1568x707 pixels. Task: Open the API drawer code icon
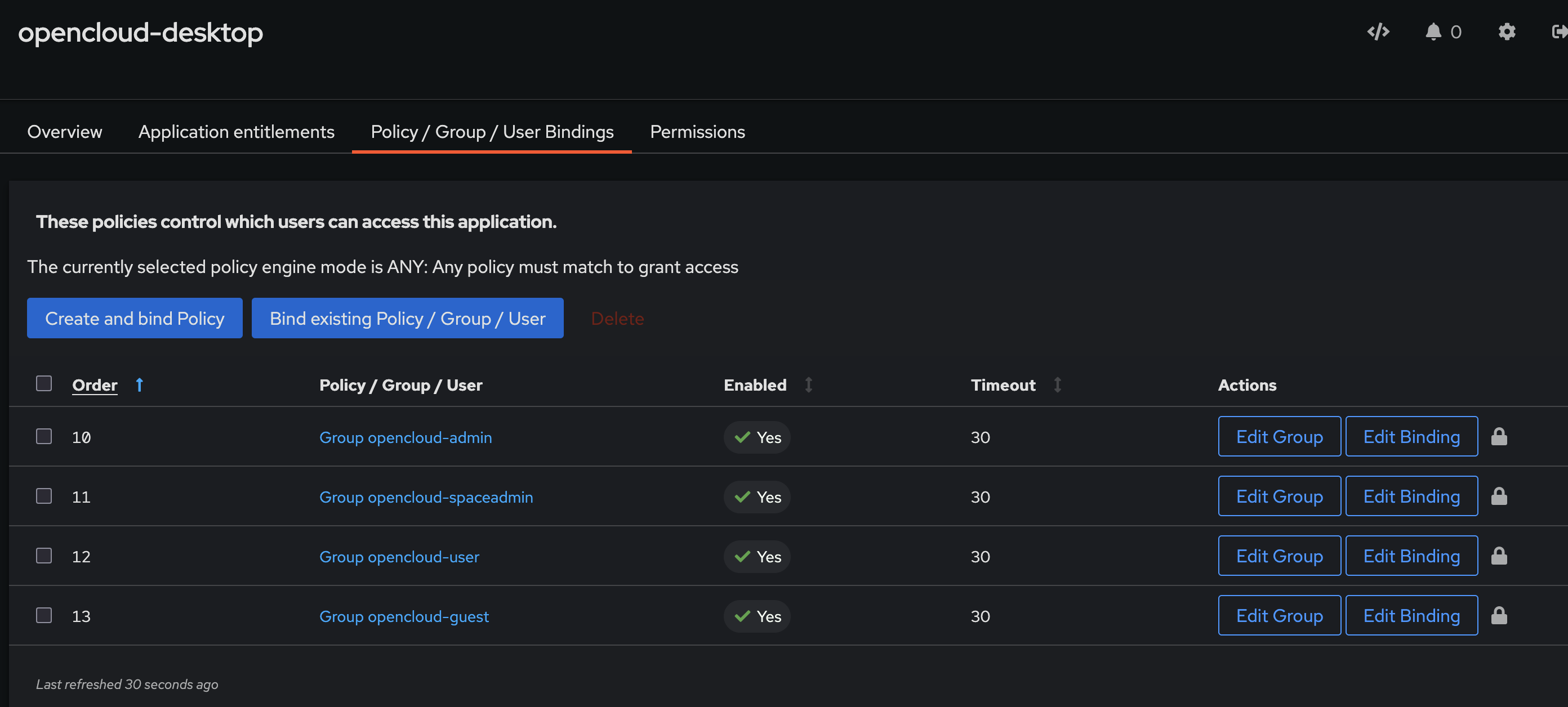(1378, 32)
